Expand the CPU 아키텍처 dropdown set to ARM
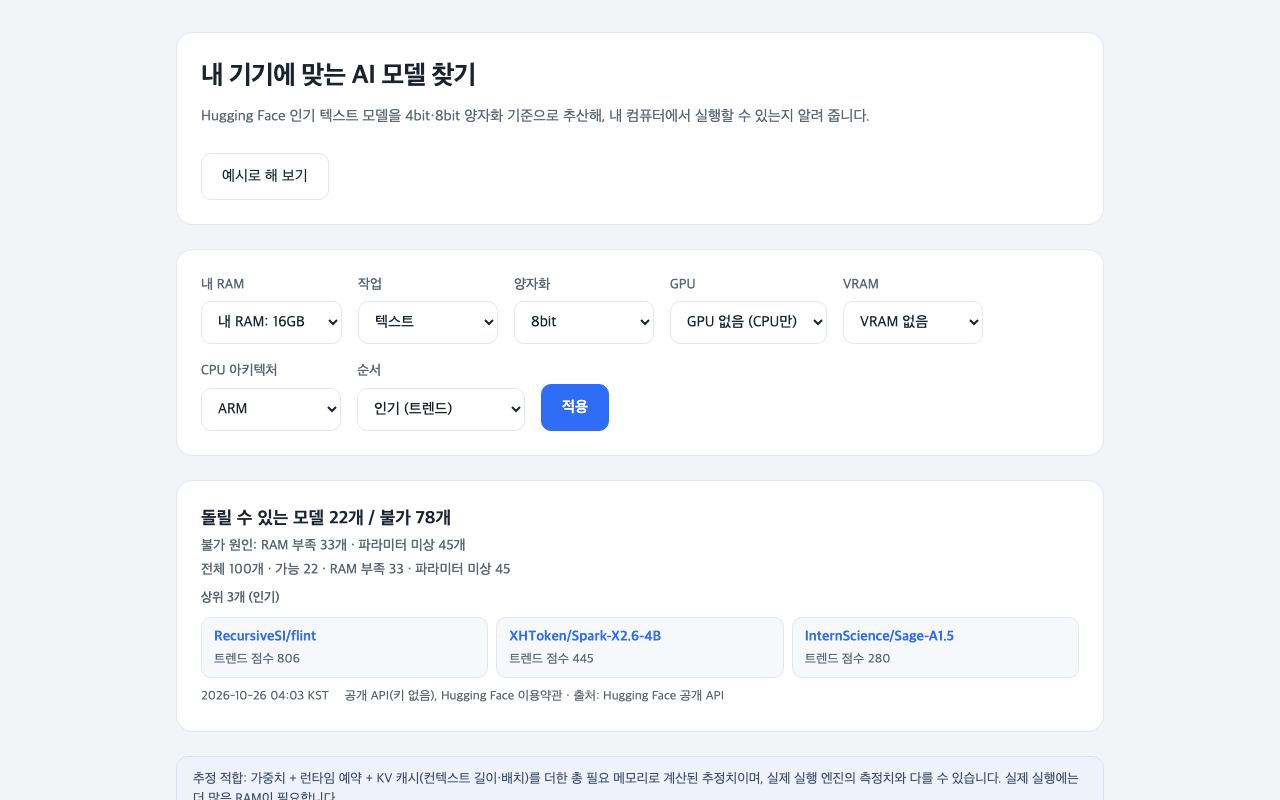The width and height of the screenshot is (1280, 800). click(x=271, y=409)
